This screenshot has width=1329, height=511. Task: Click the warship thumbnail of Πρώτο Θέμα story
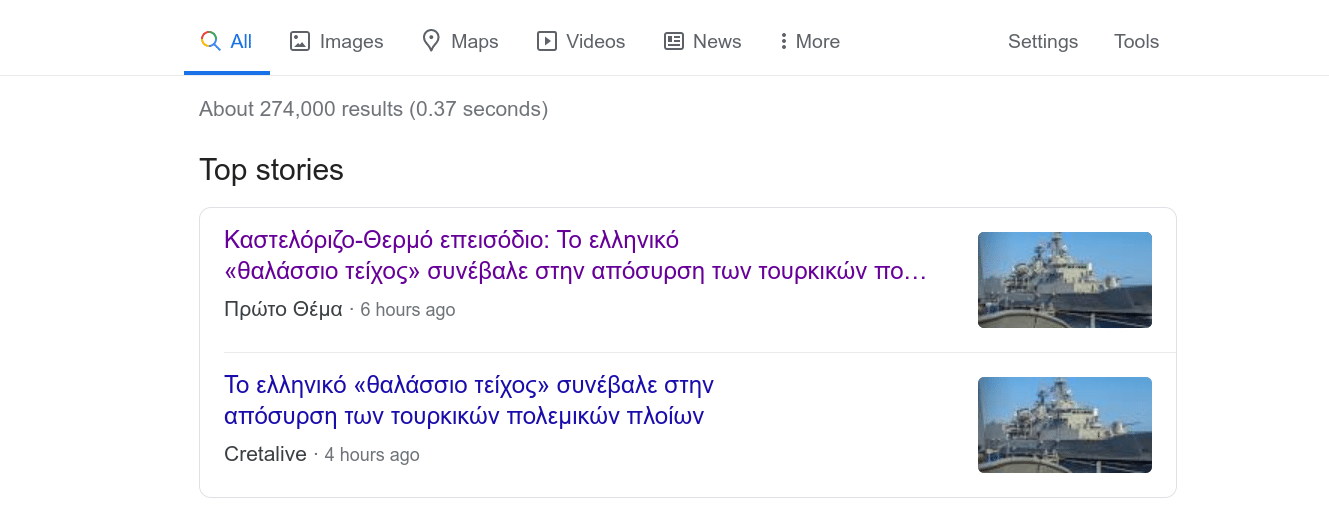1064,280
